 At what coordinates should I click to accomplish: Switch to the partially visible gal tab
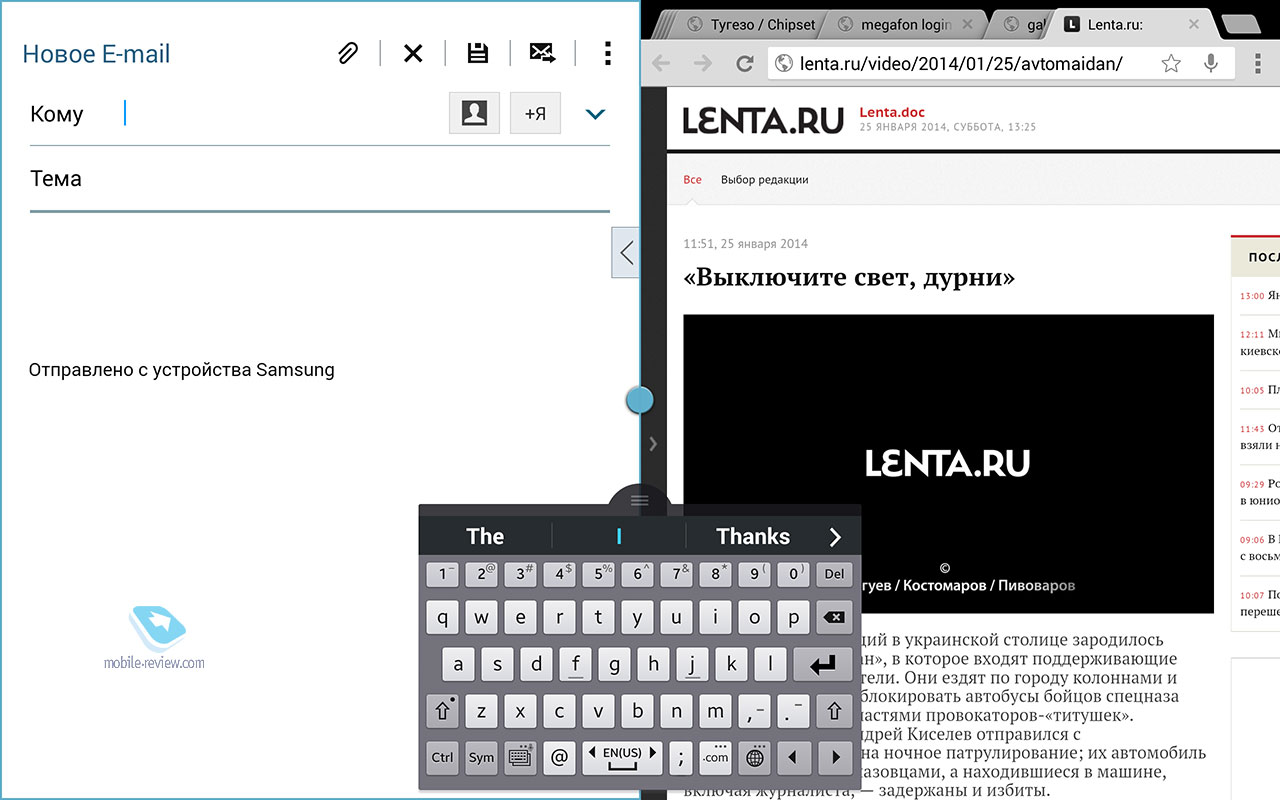click(x=1022, y=24)
